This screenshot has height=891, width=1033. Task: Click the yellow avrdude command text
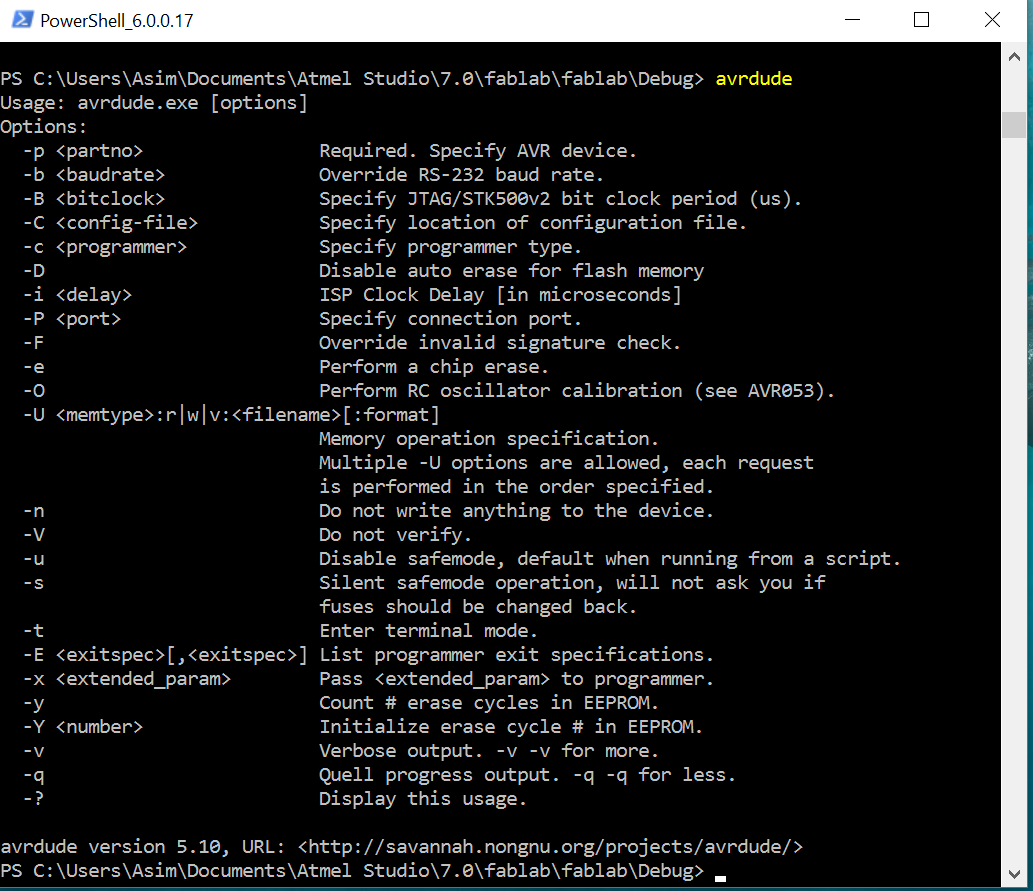click(754, 78)
